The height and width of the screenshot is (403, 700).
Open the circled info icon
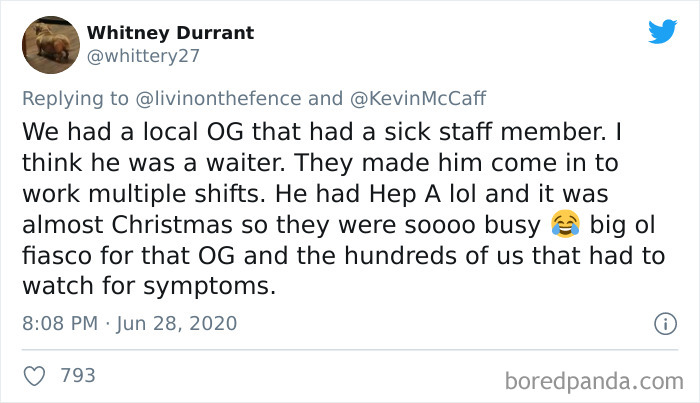tap(666, 324)
